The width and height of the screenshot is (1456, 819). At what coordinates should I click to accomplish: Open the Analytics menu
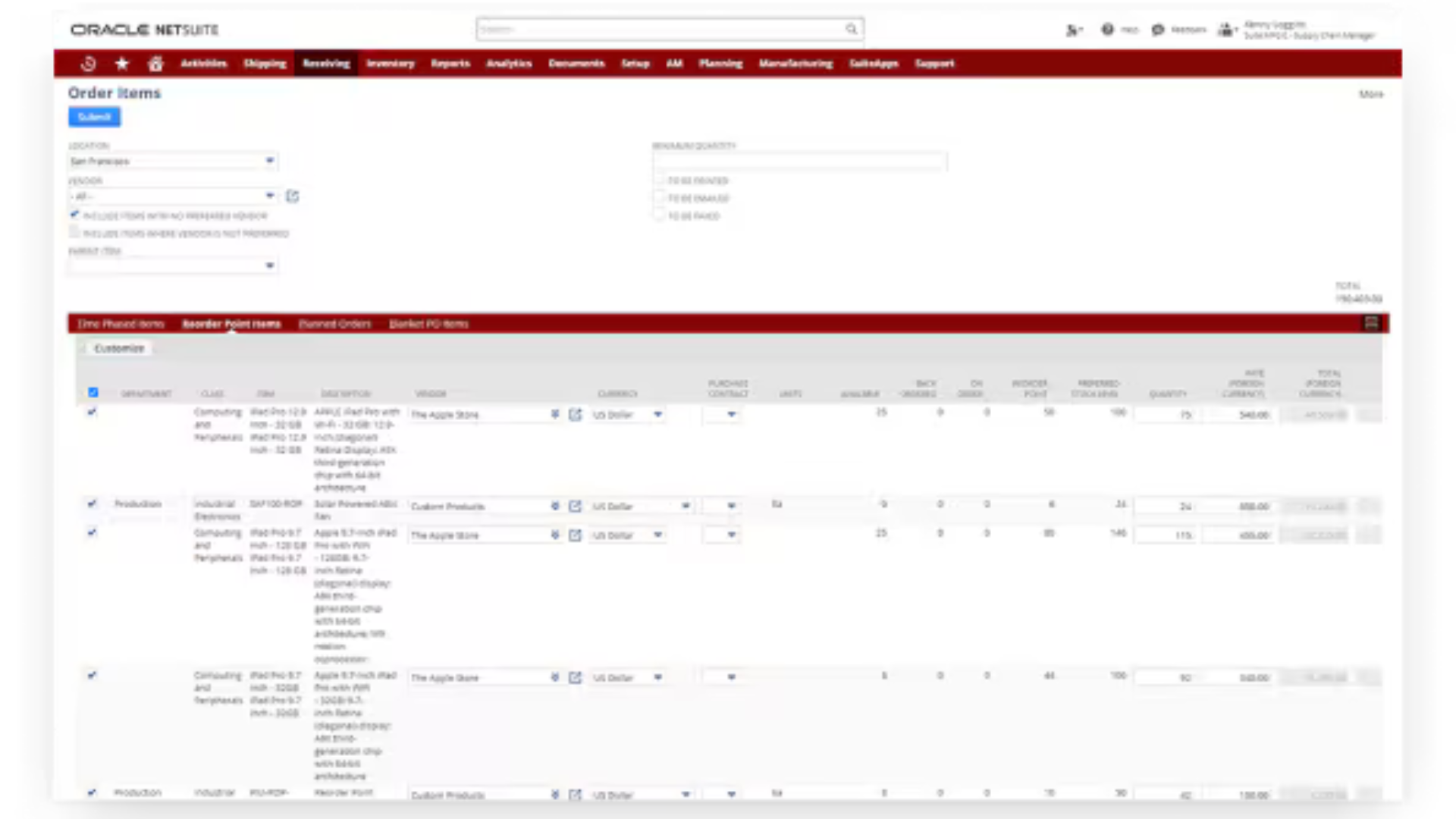[x=509, y=64]
